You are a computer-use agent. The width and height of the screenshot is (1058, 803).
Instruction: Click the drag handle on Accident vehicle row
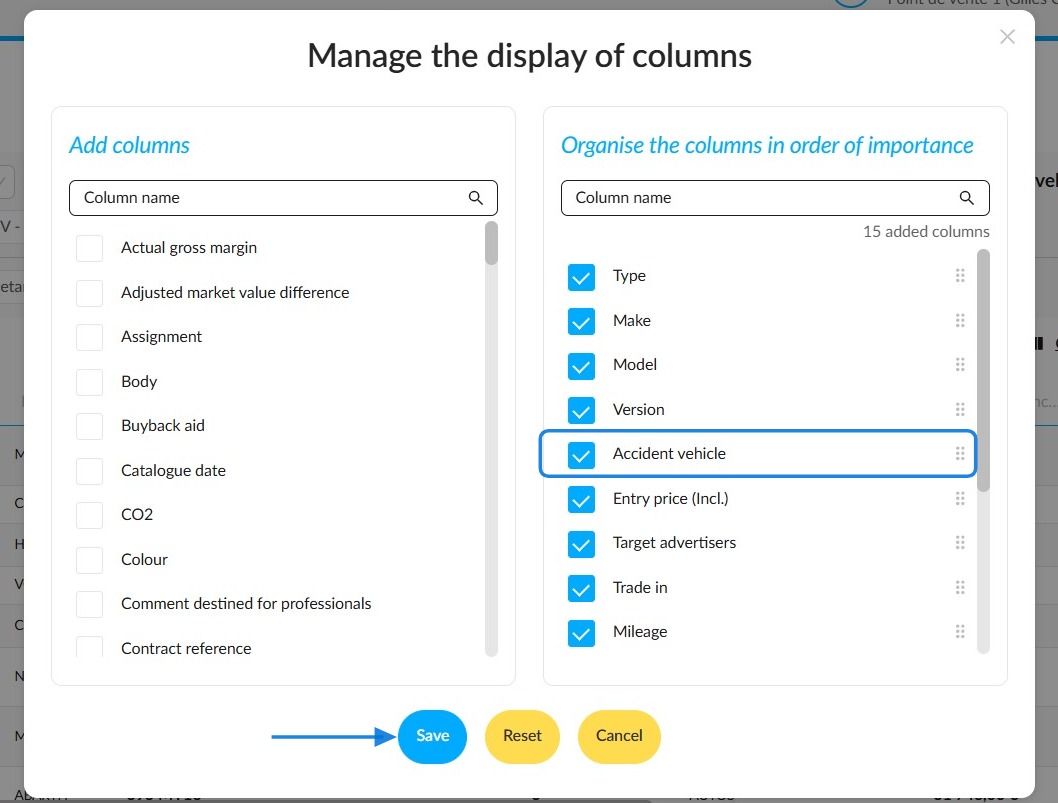coord(959,453)
